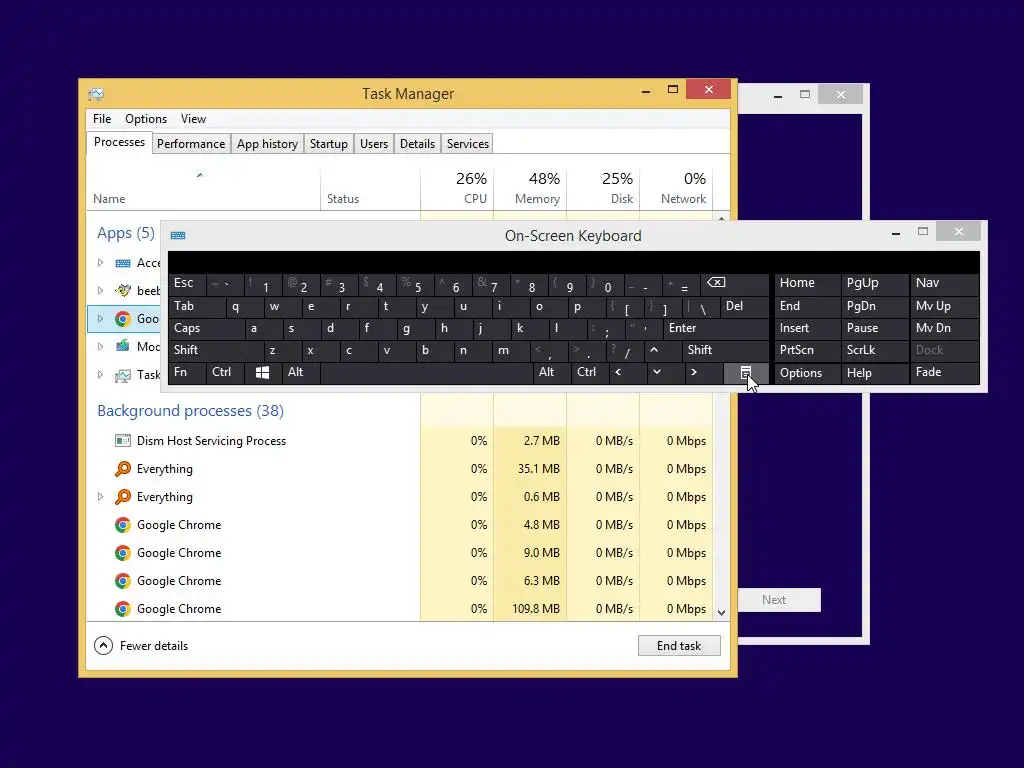
Task: Toggle the Fn key
Action: pos(187,372)
